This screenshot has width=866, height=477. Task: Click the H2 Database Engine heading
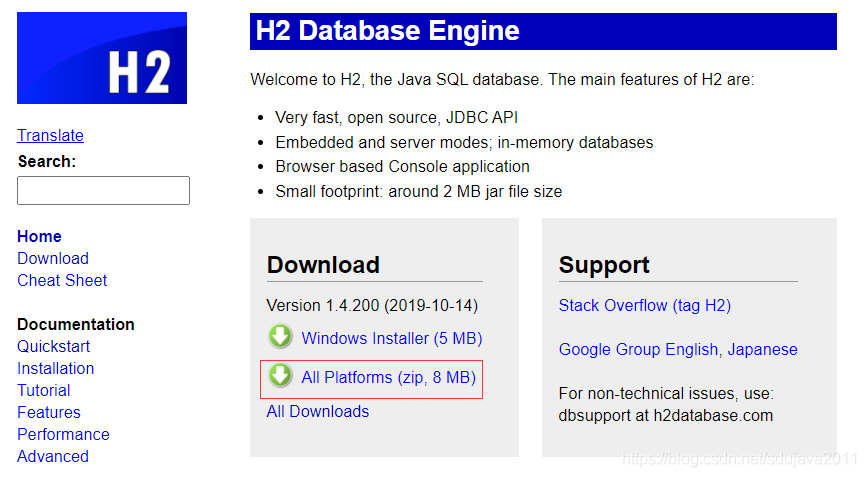(x=388, y=31)
